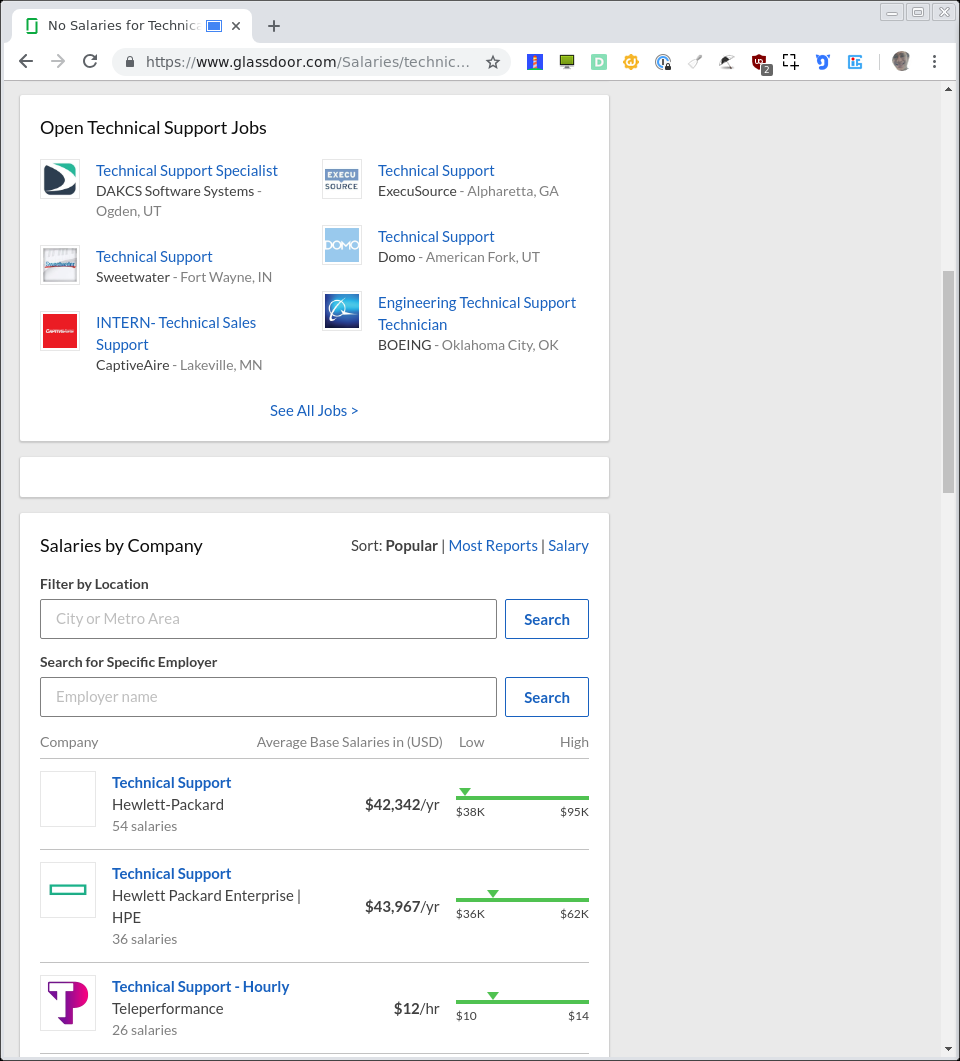
Task: Click the scraper spatula extension icon
Action: (695, 62)
